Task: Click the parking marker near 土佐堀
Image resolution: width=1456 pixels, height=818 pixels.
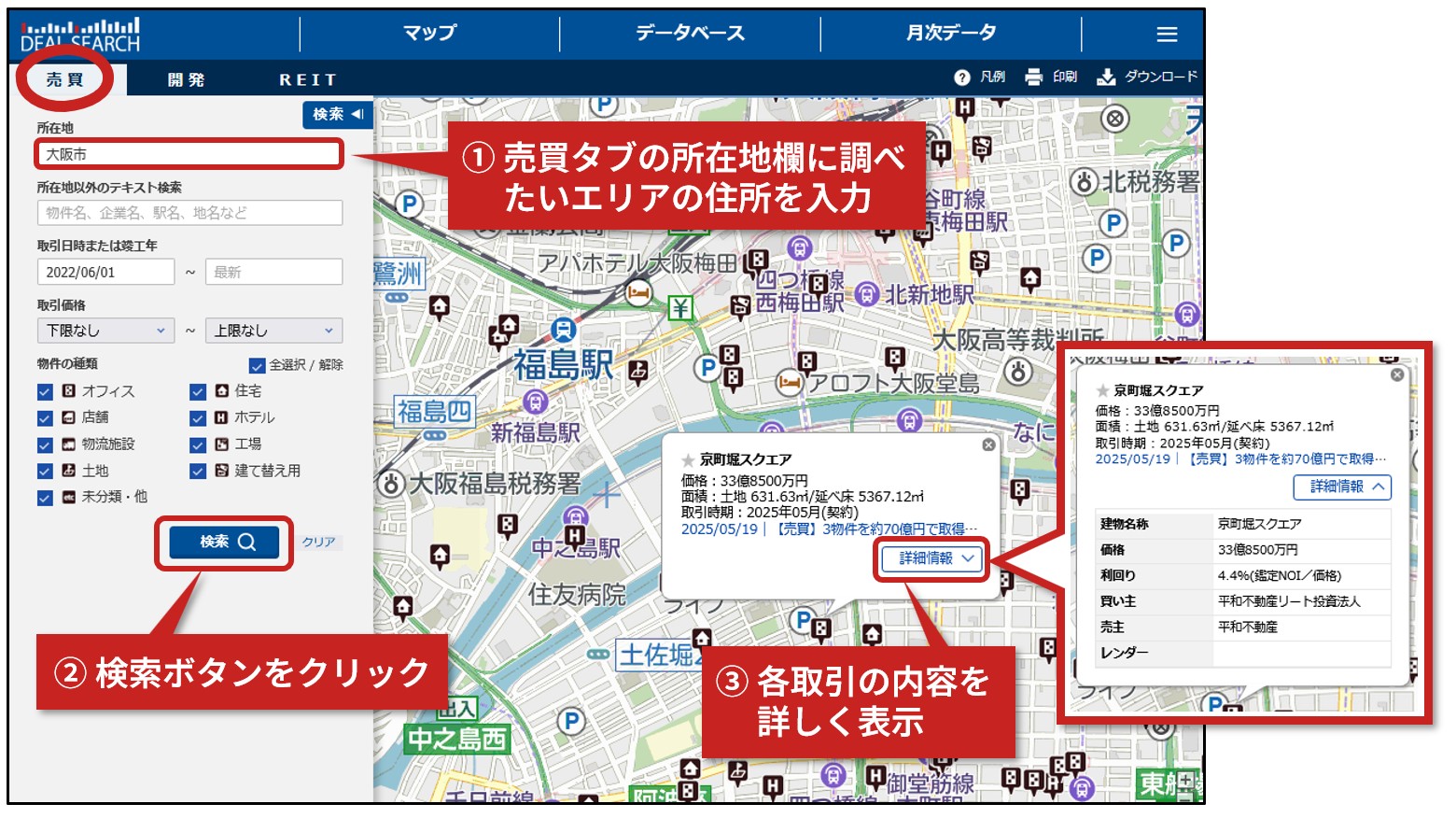Action: [x=802, y=619]
